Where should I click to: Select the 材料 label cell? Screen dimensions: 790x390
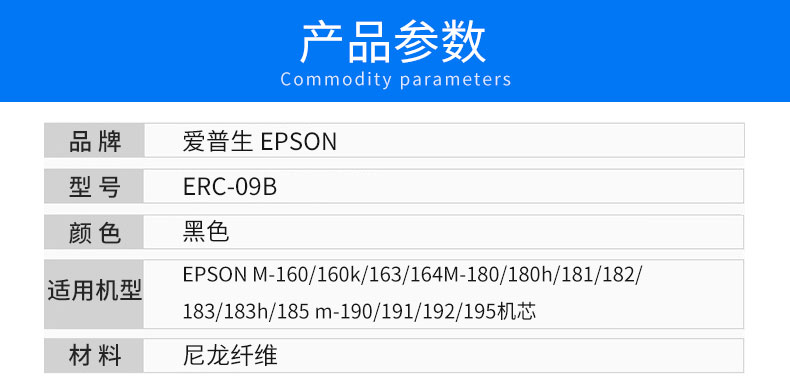[x=94, y=356]
